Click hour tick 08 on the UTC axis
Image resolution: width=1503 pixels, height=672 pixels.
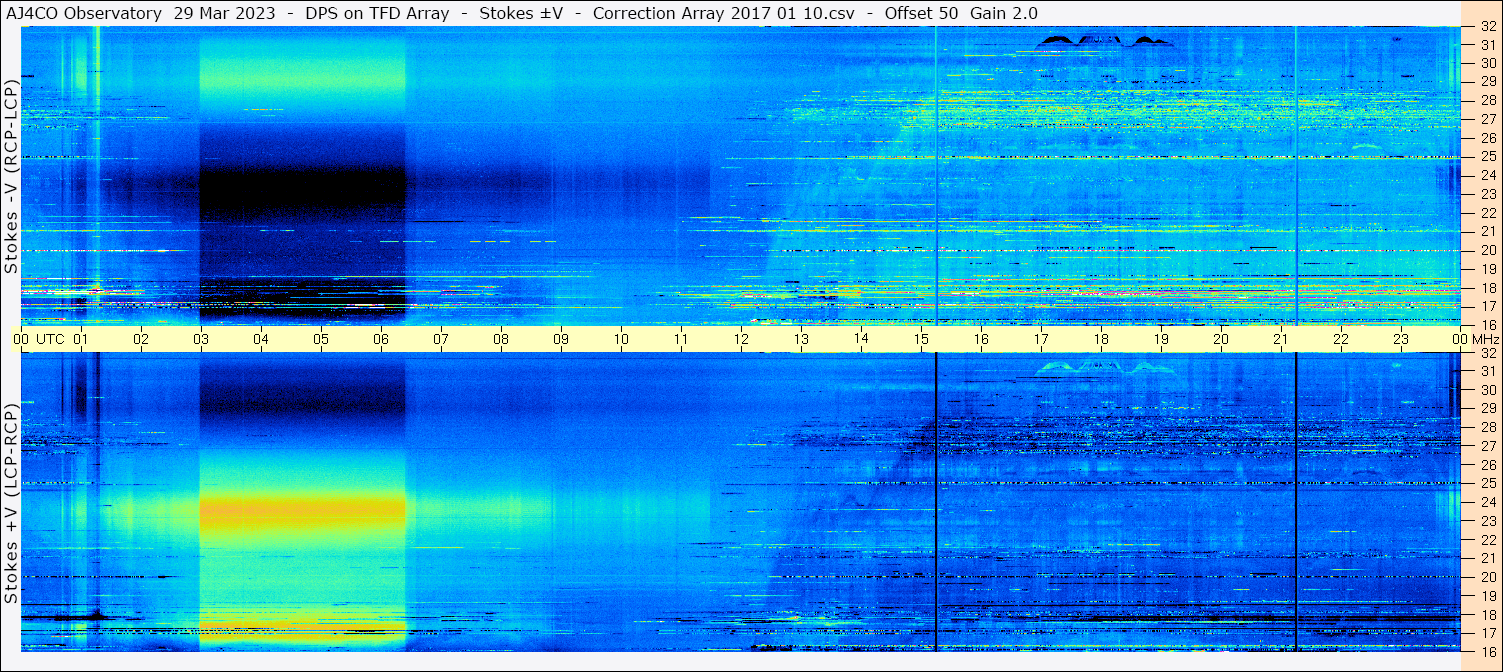pyautogui.click(x=501, y=339)
